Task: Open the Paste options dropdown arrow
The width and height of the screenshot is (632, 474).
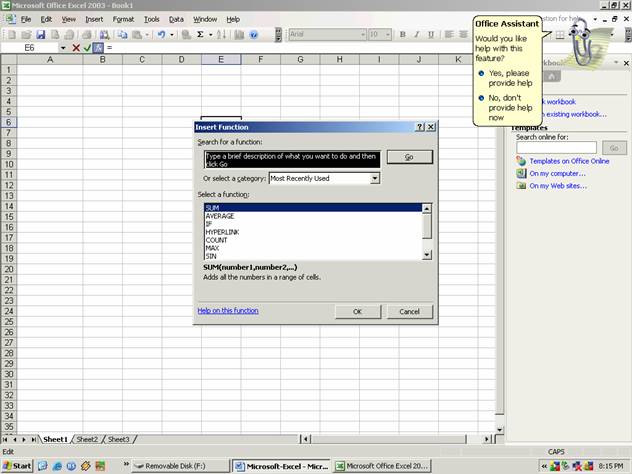Action: coord(147,35)
